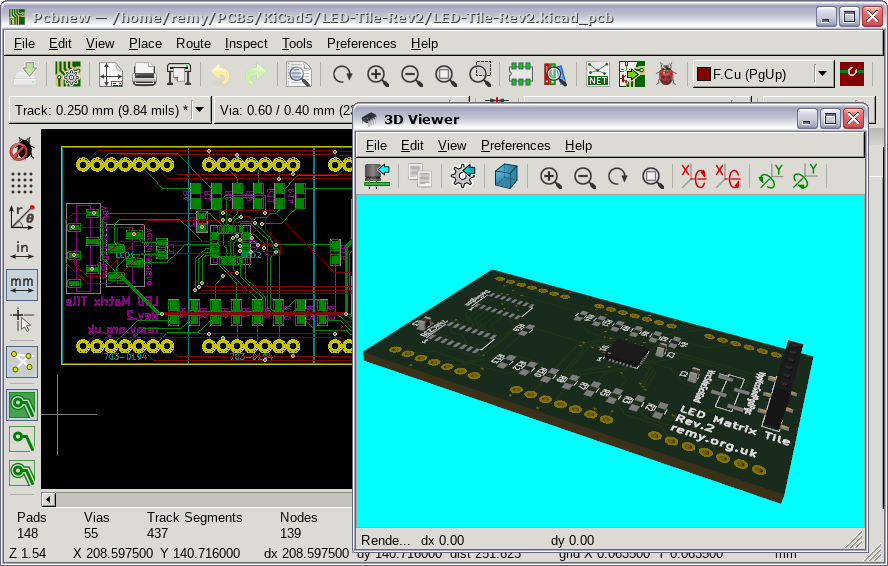
Task: Click the Print board icon
Action: coord(144,74)
